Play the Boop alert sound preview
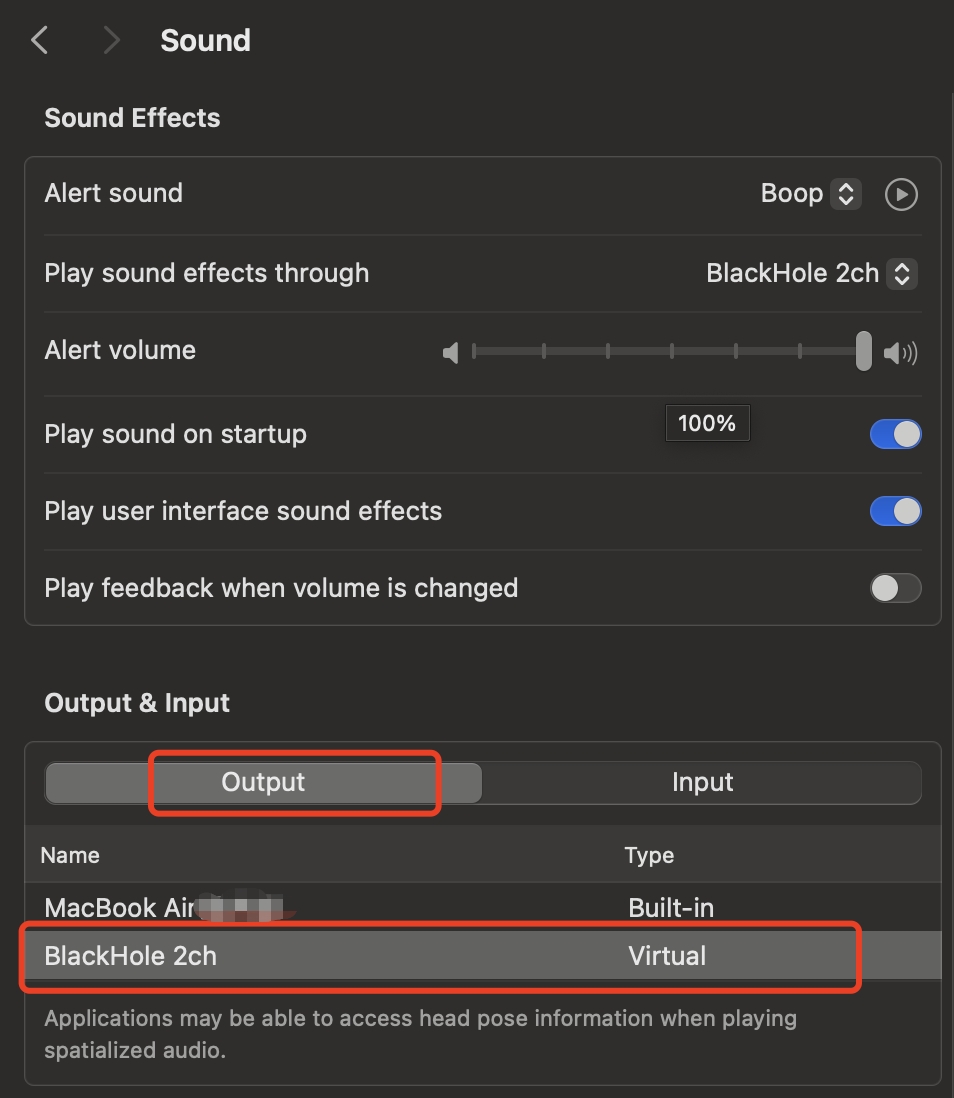This screenshot has height=1098, width=954. pos(901,194)
